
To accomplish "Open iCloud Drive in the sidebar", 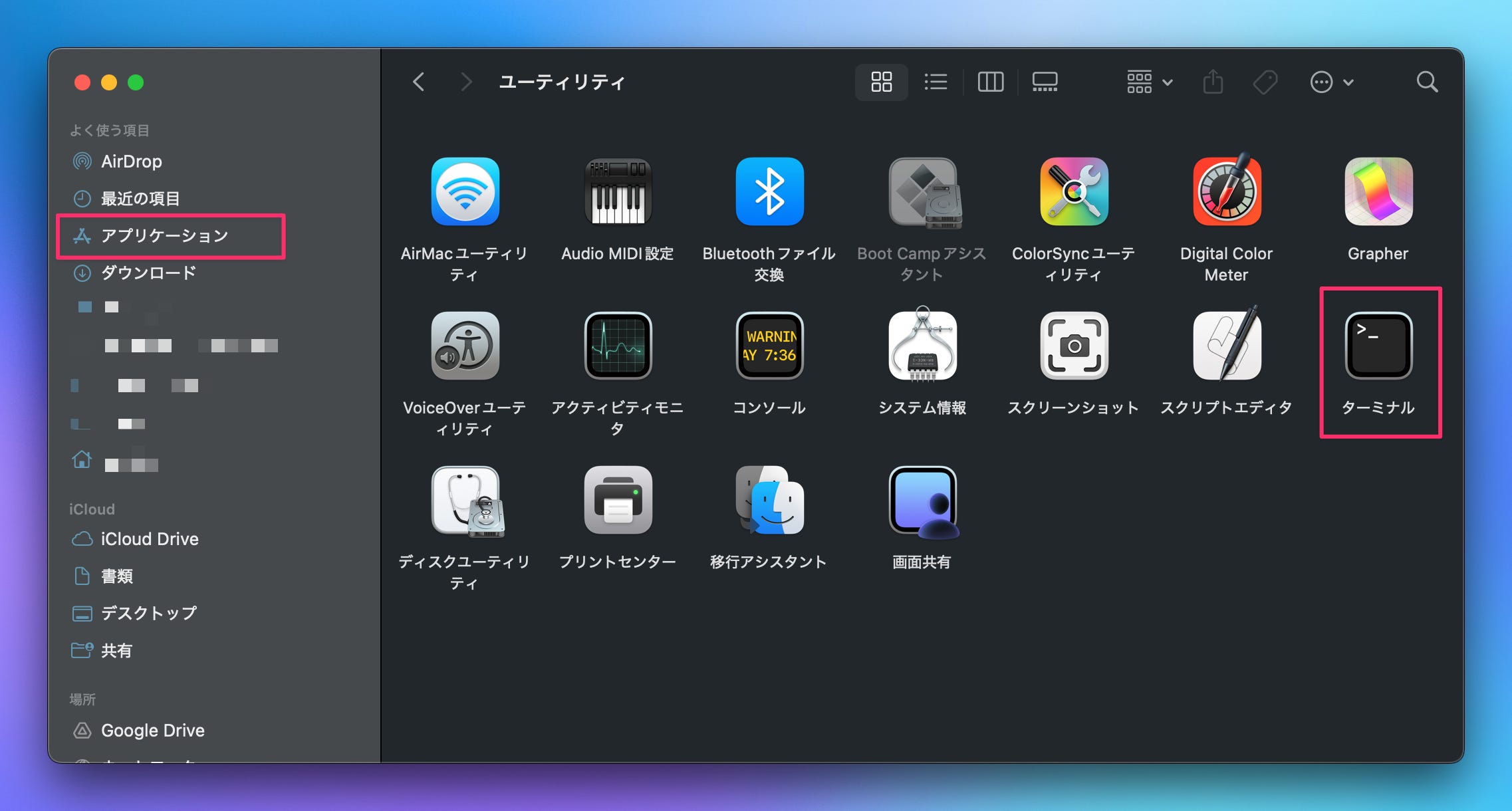I will point(150,539).
